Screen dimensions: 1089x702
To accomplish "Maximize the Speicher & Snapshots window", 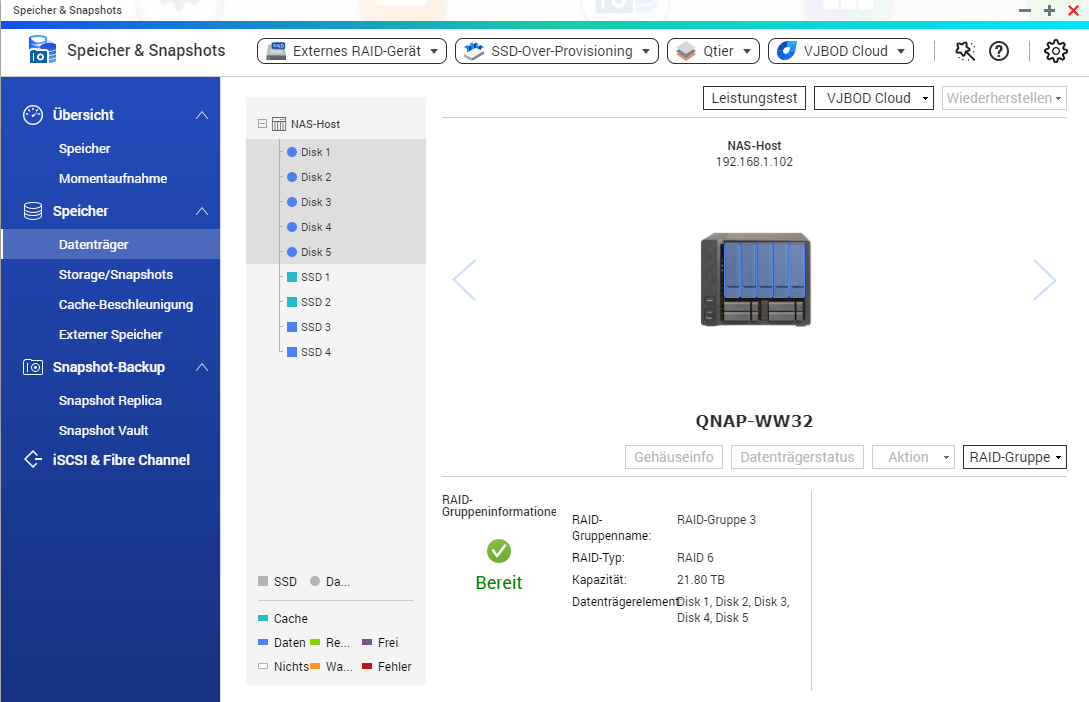I will click(1049, 10).
